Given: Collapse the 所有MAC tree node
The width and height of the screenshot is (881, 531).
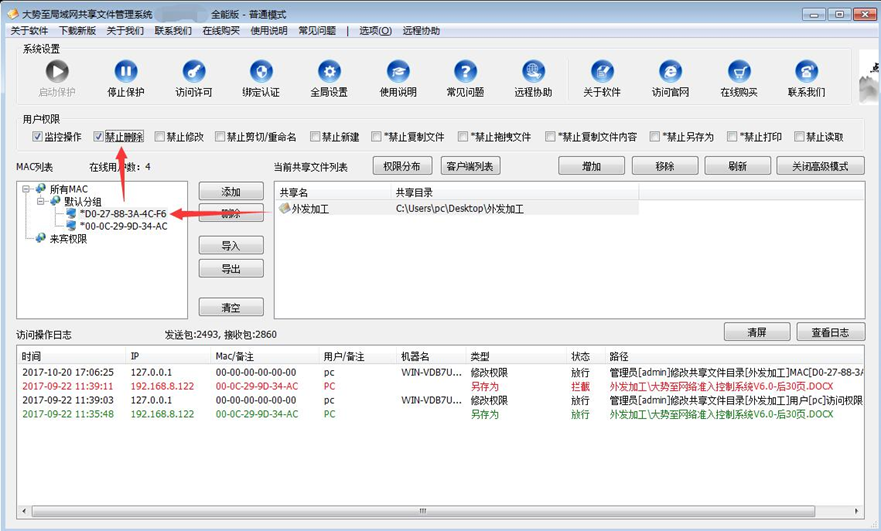Looking at the screenshot, I should pos(26,189).
